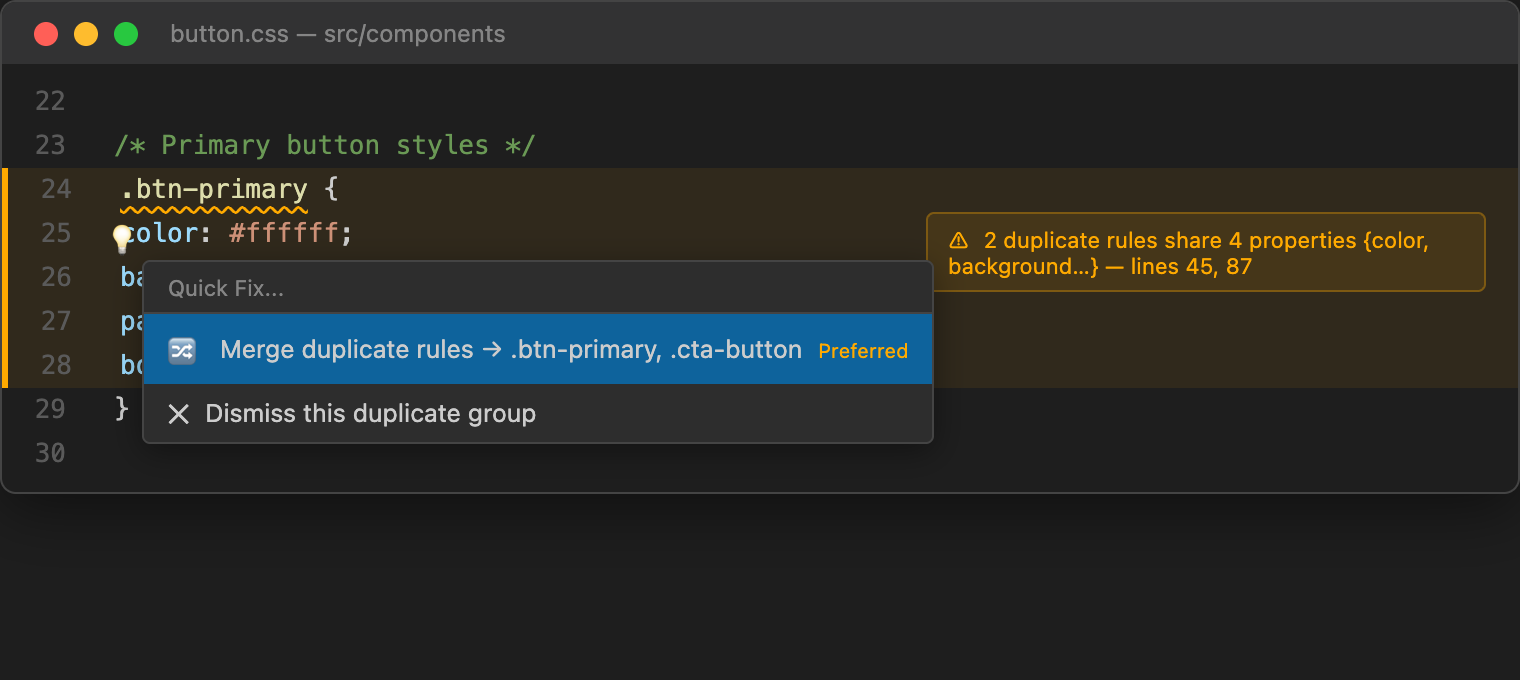Screen dimensions: 1520x680
Task: Click the closing brace on line 29
Action: pyautogui.click(x=122, y=408)
